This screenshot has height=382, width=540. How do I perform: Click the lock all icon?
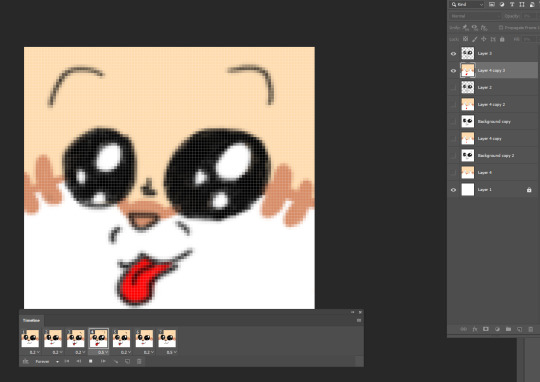pos(502,39)
